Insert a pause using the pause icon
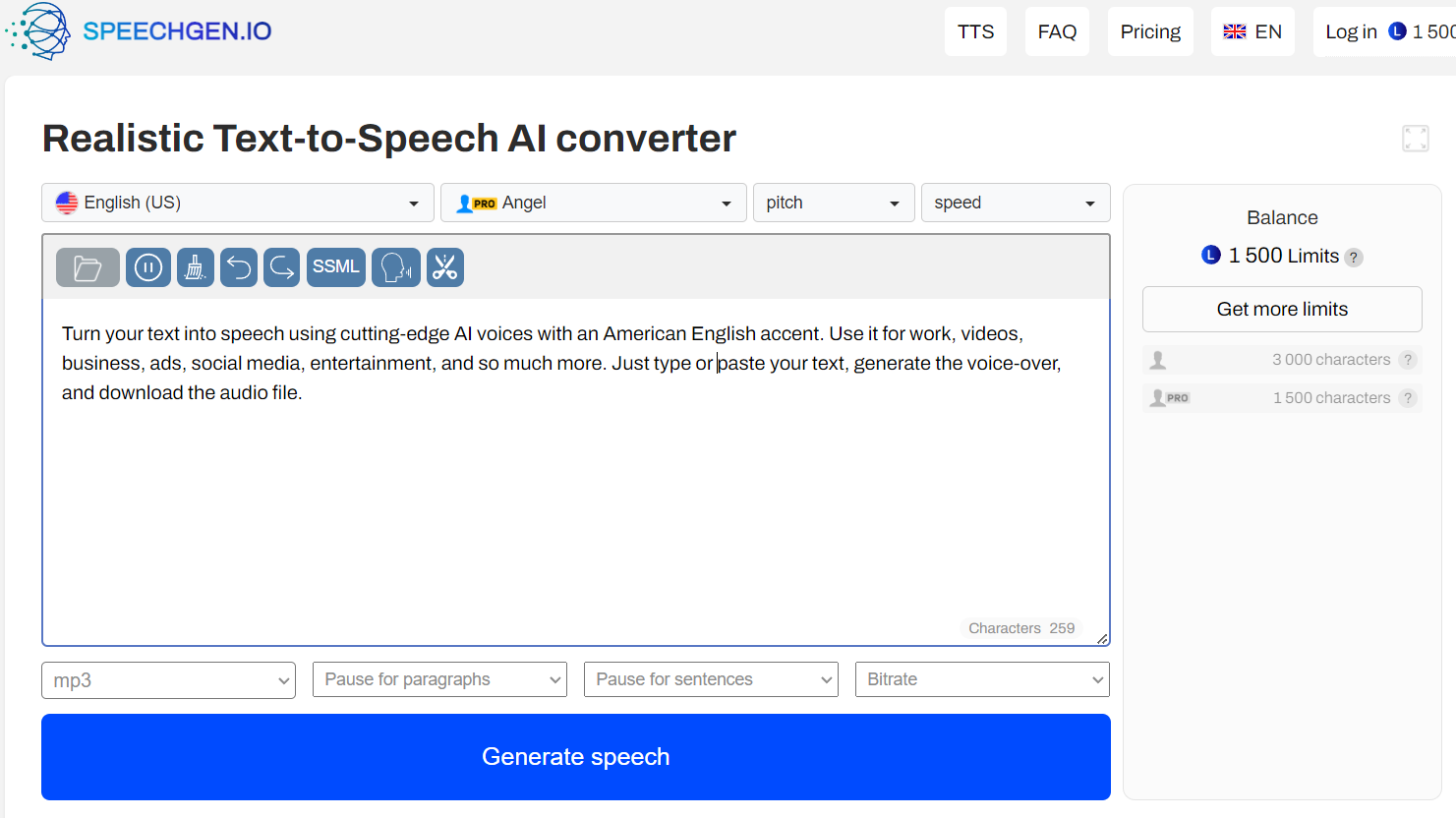 point(147,266)
